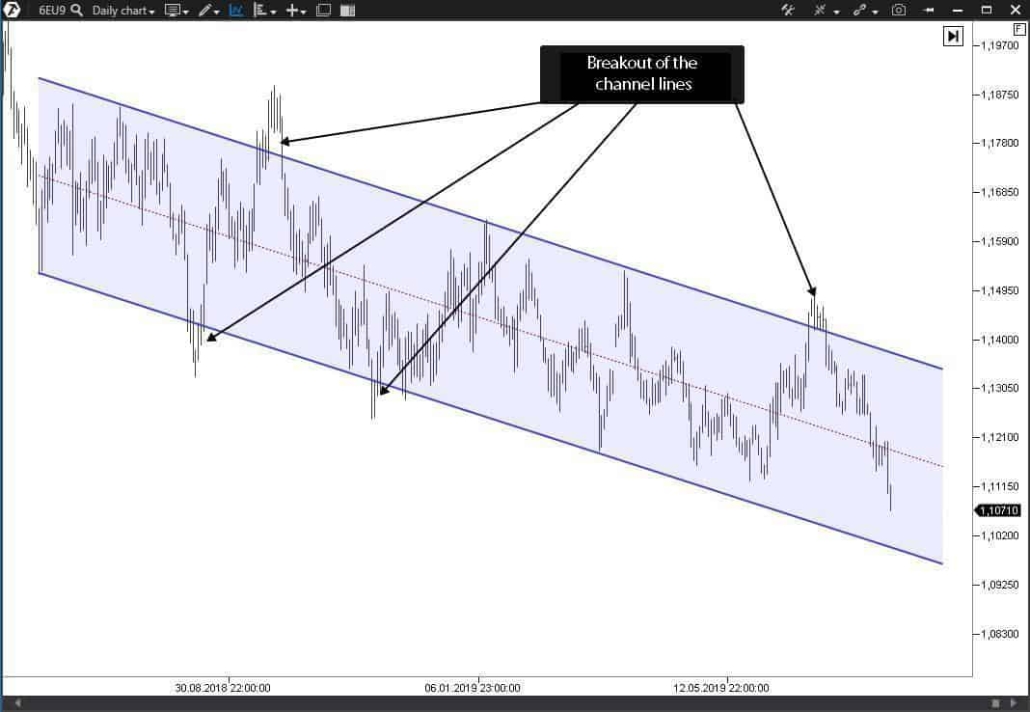The height and width of the screenshot is (712, 1030).
Task: Search instrument using magnifier next to 6EU9
Action: pyautogui.click(x=77, y=10)
